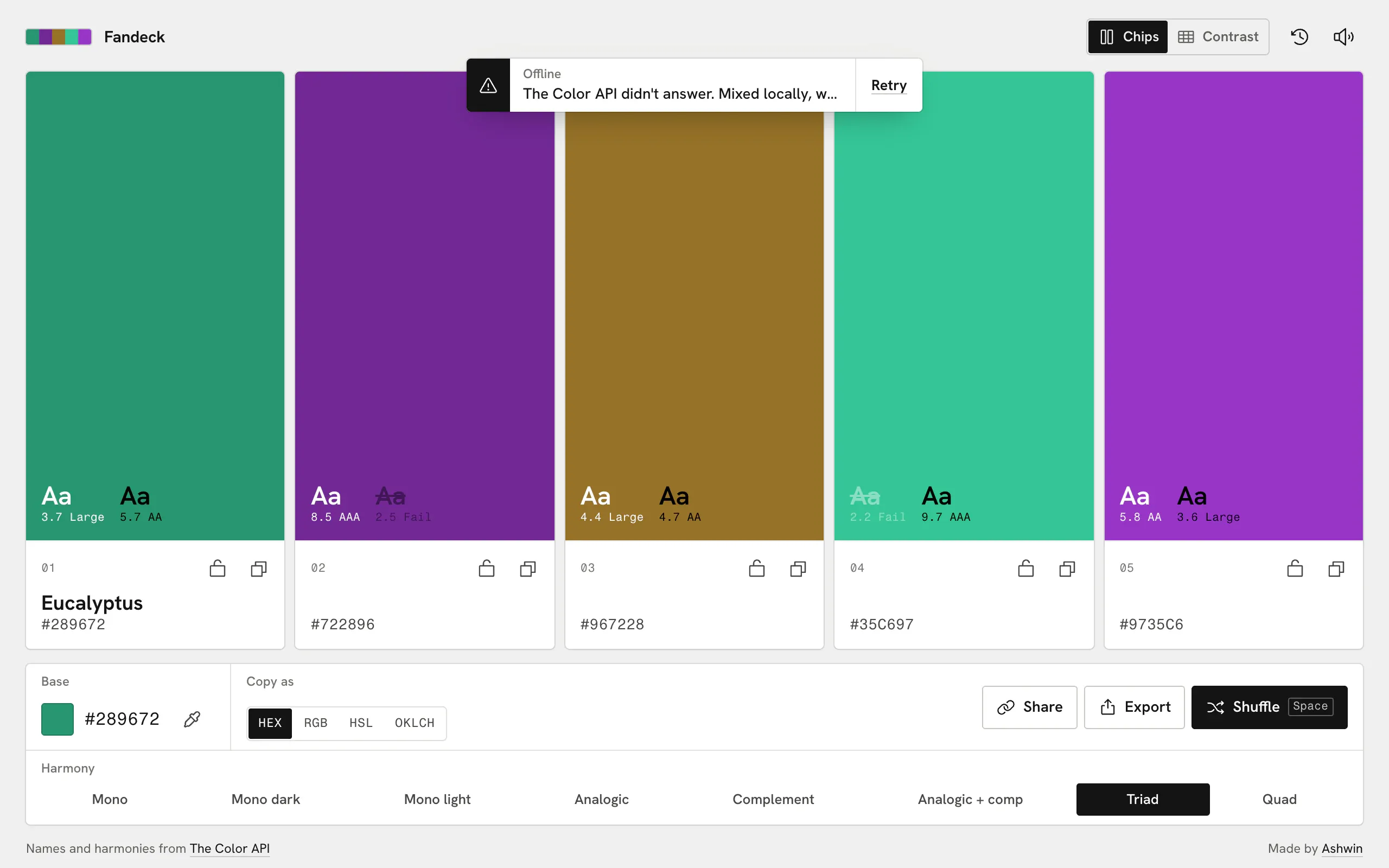Shuffle the palette colors
This screenshot has height=868, width=1389.
point(1269,707)
